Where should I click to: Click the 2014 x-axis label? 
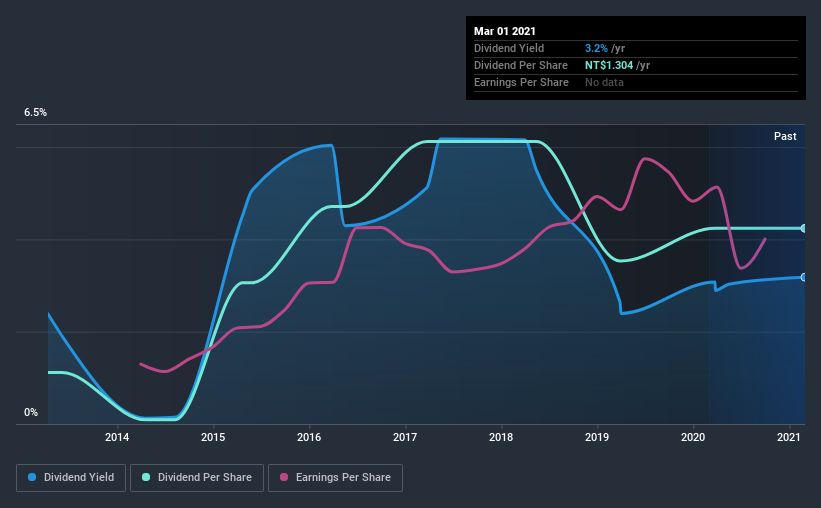[x=117, y=437]
